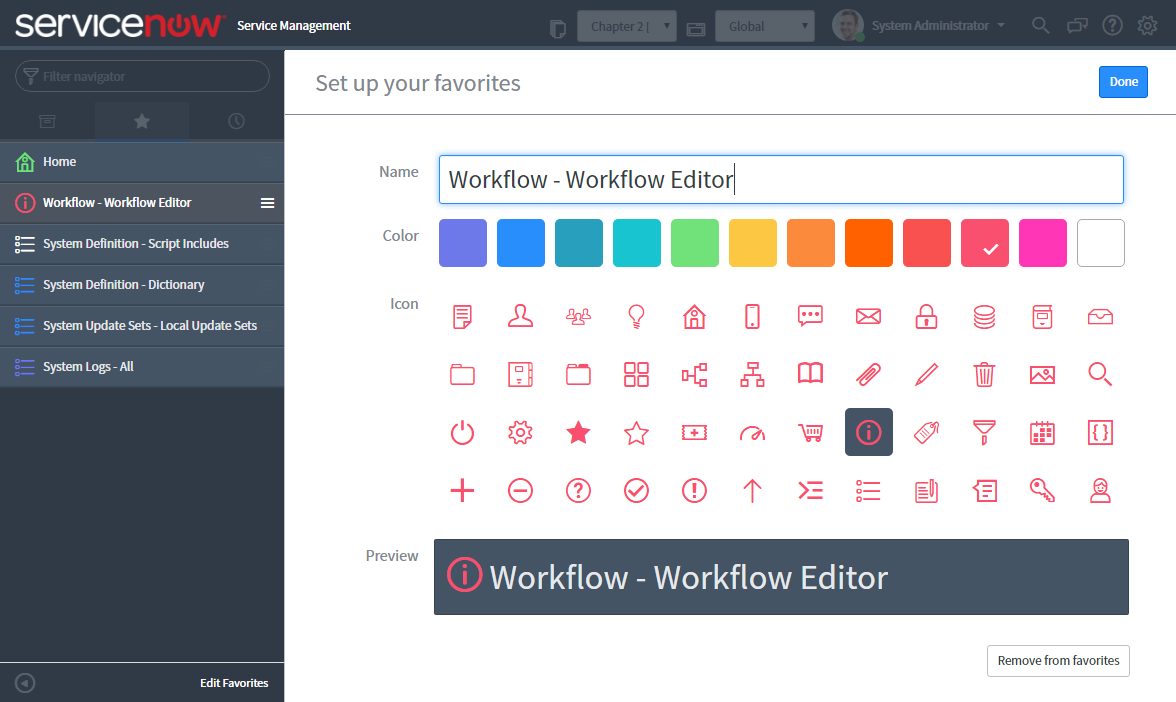
Task: Pick the hierarchy tree icon
Action: click(x=752, y=374)
